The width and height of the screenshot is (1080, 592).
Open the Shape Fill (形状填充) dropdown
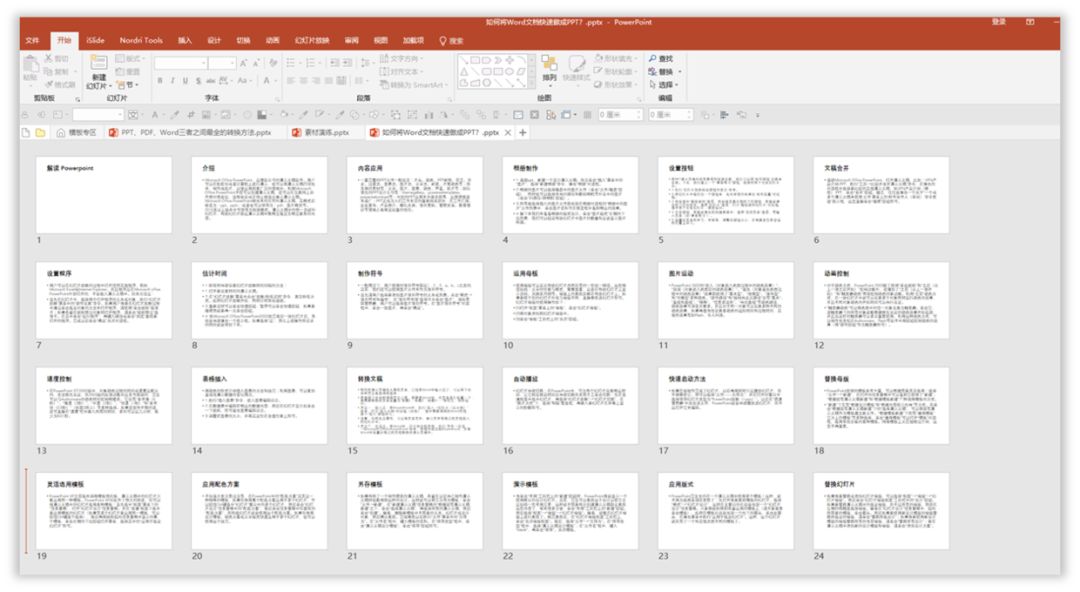click(x=615, y=59)
